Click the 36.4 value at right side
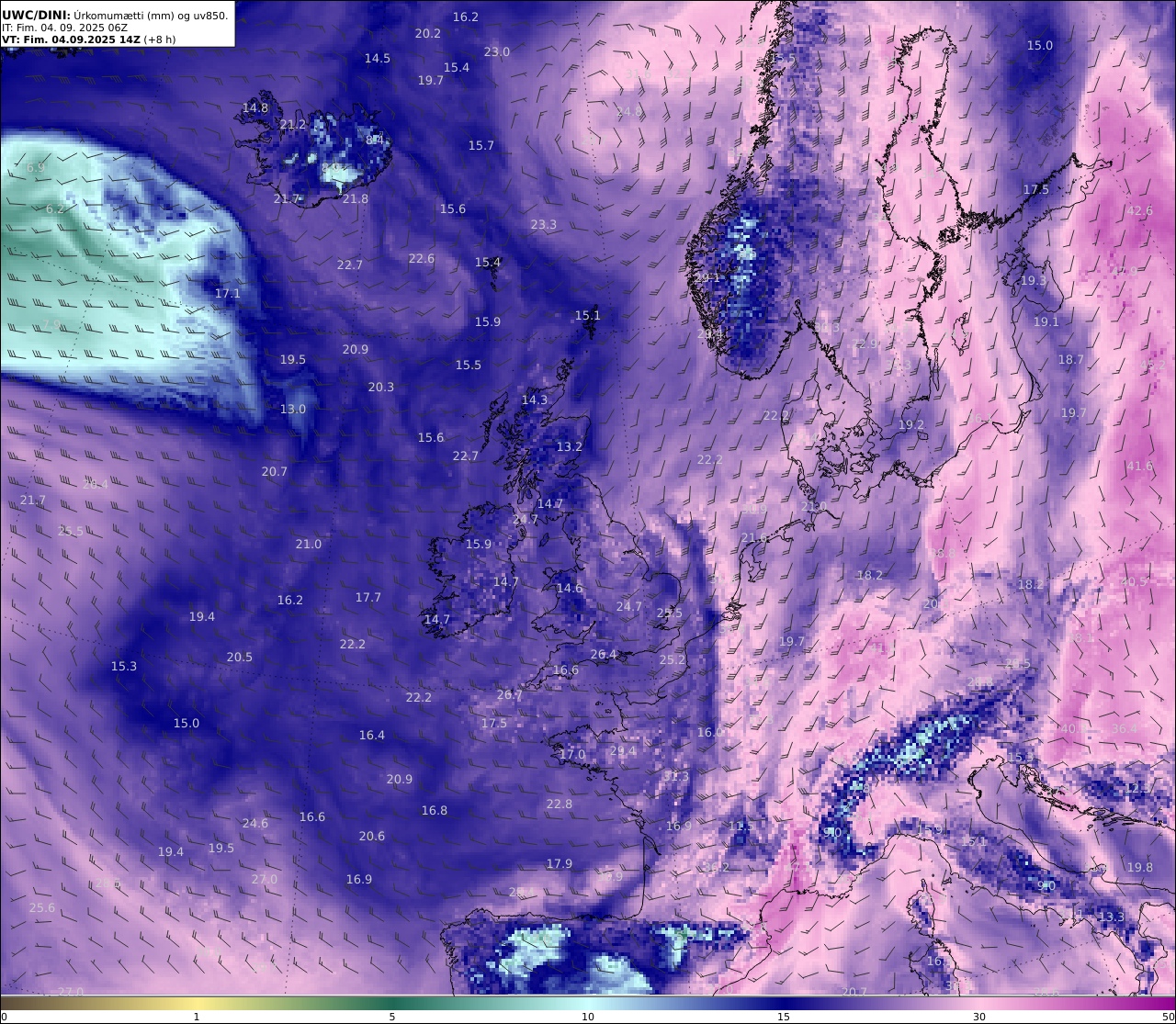The height and width of the screenshot is (1024, 1176). (1125, 728)
